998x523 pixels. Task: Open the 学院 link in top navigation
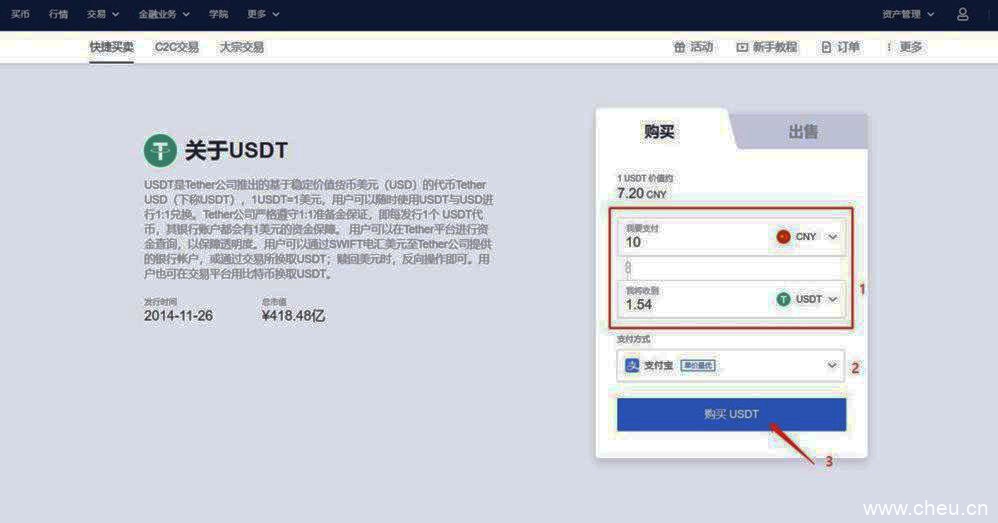pyautogui.click(x=218, y=14)
